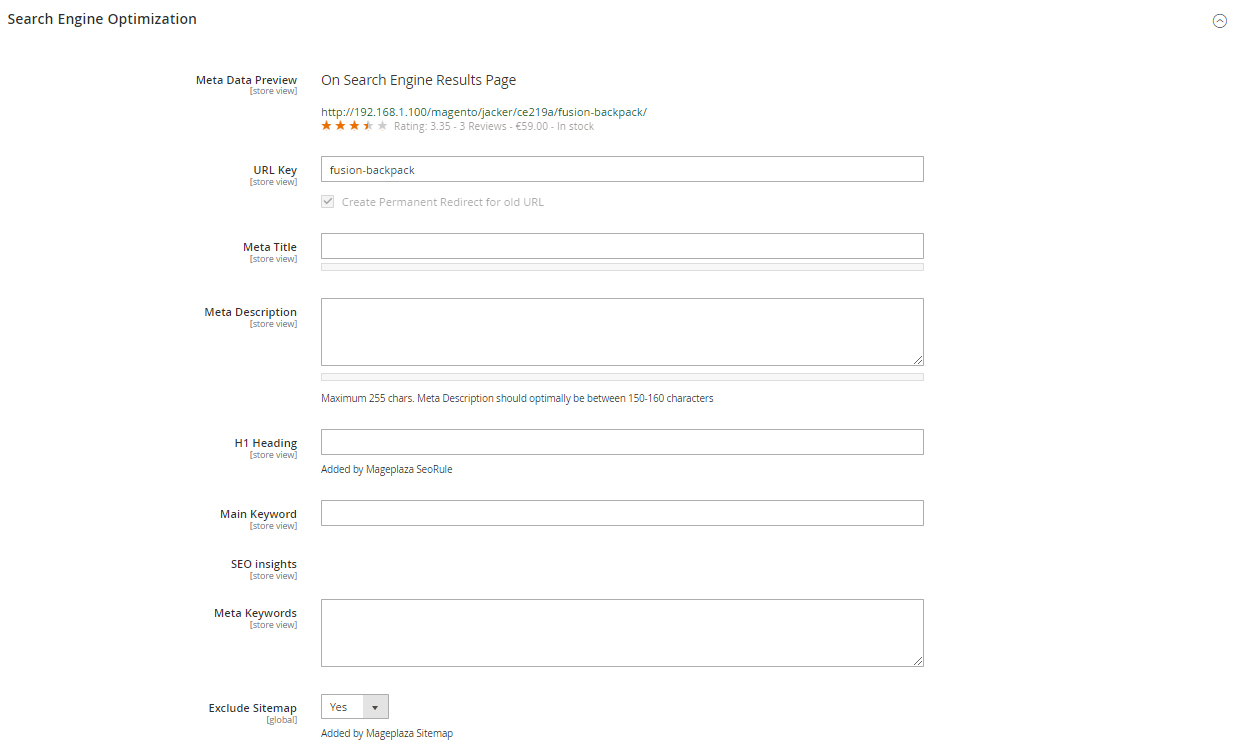The height and width of the screenshot is (747, 1240).
Task: Click the Meta Description length progress bar
Action: point(622,377)
